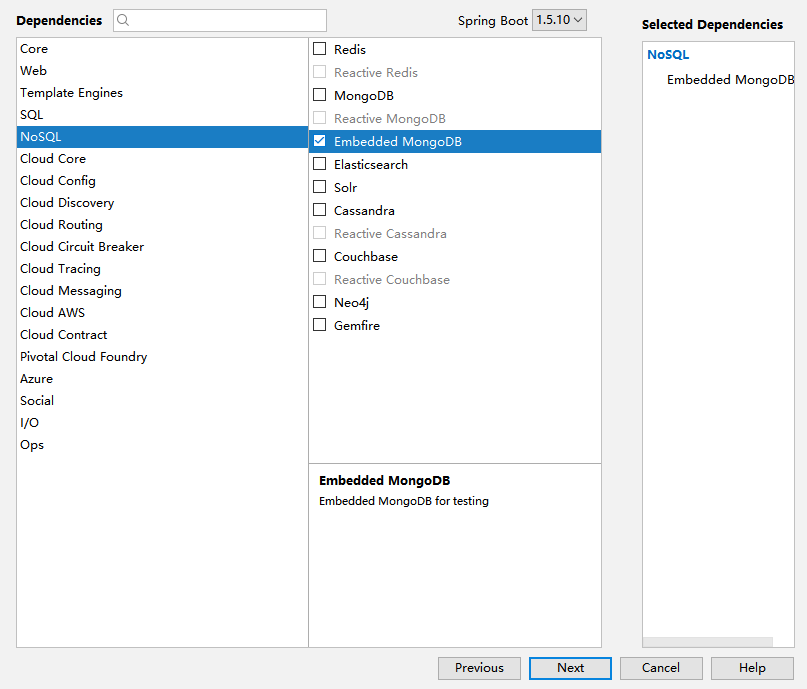
Task: Select the NoSQL category
Action: tap(162, 137)
